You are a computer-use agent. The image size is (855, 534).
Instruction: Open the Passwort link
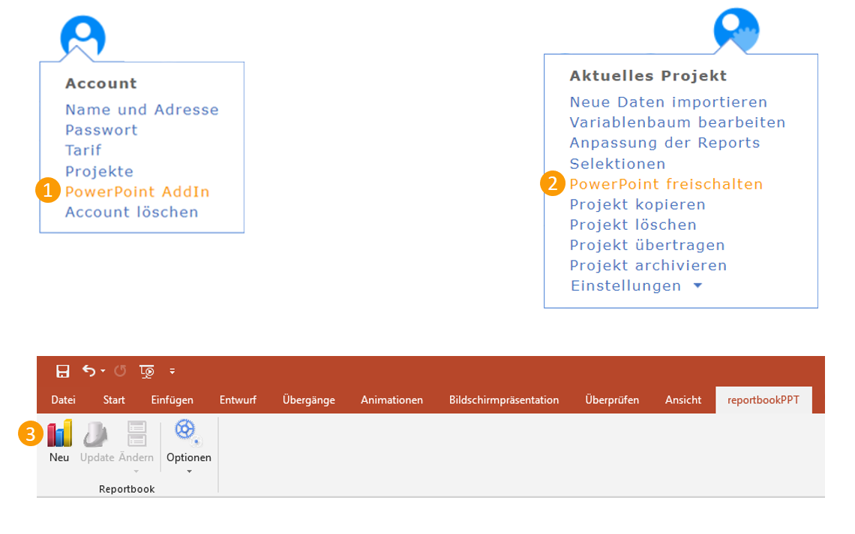(x=101, y=130)
